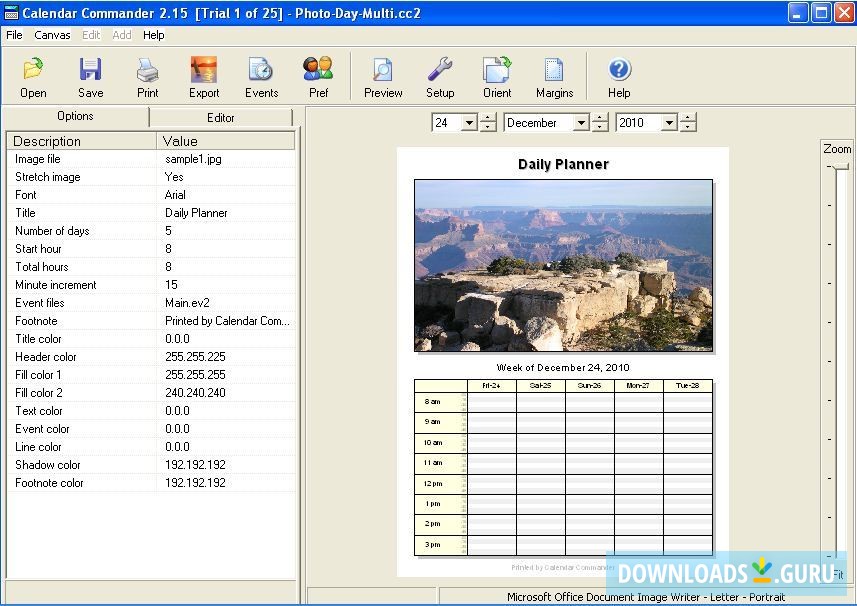The width and height of the screenshot is (857, 606).
Task: Open Pref preferences icon
Action: [x=318, y=70]
